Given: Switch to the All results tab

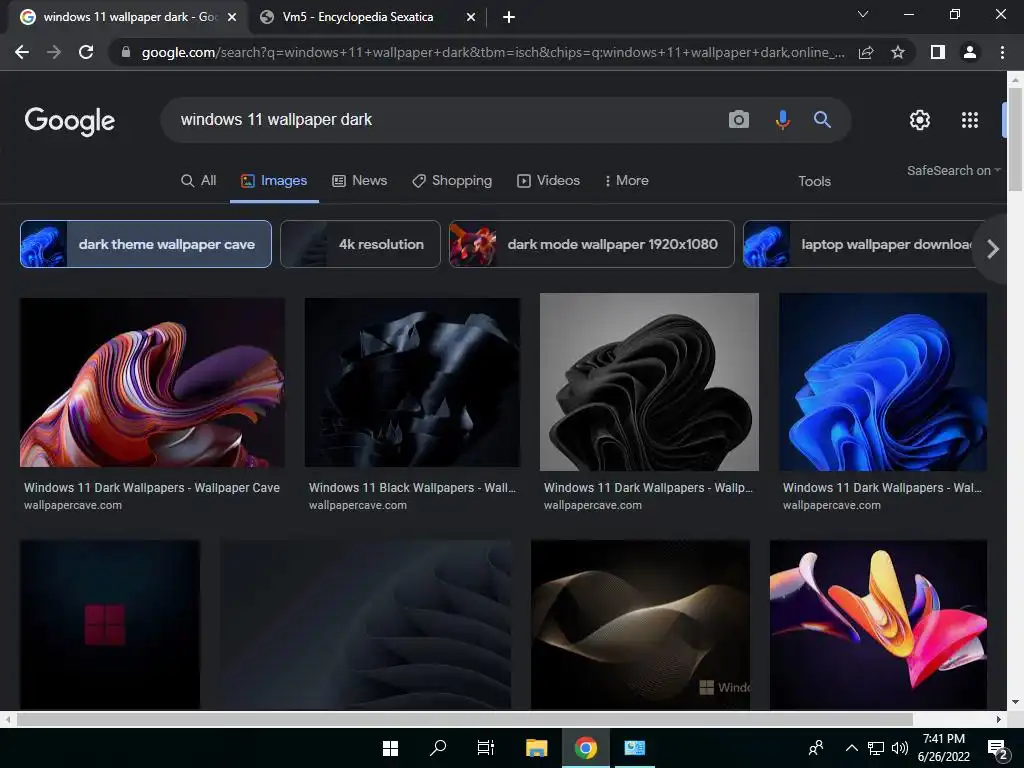Looking at the screenshot, I should [x=199, y=180].
